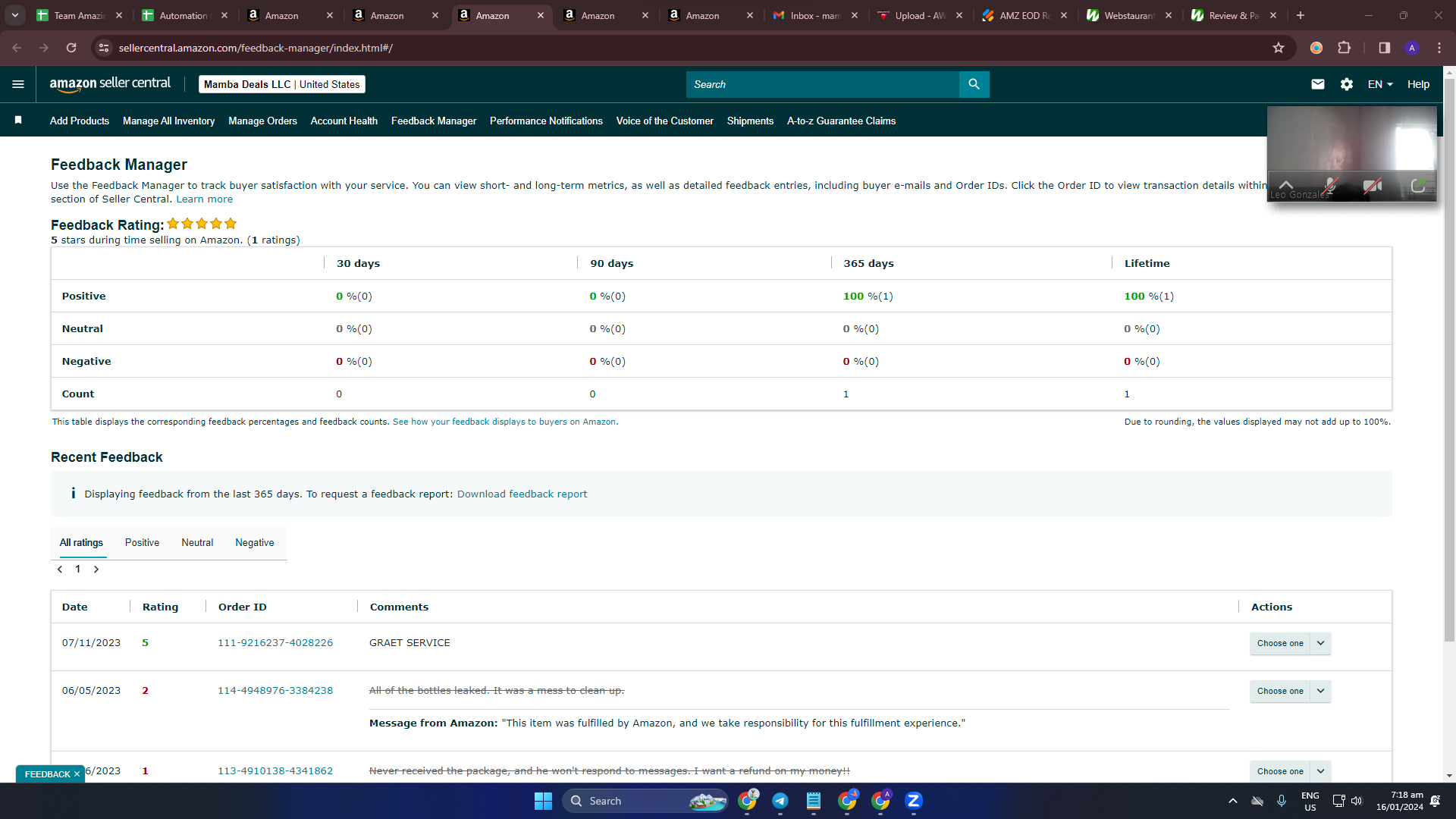This screenshot has height=819, width=1456.
Task: Start video in Zoom video overlay
Action: (1373, 186)
